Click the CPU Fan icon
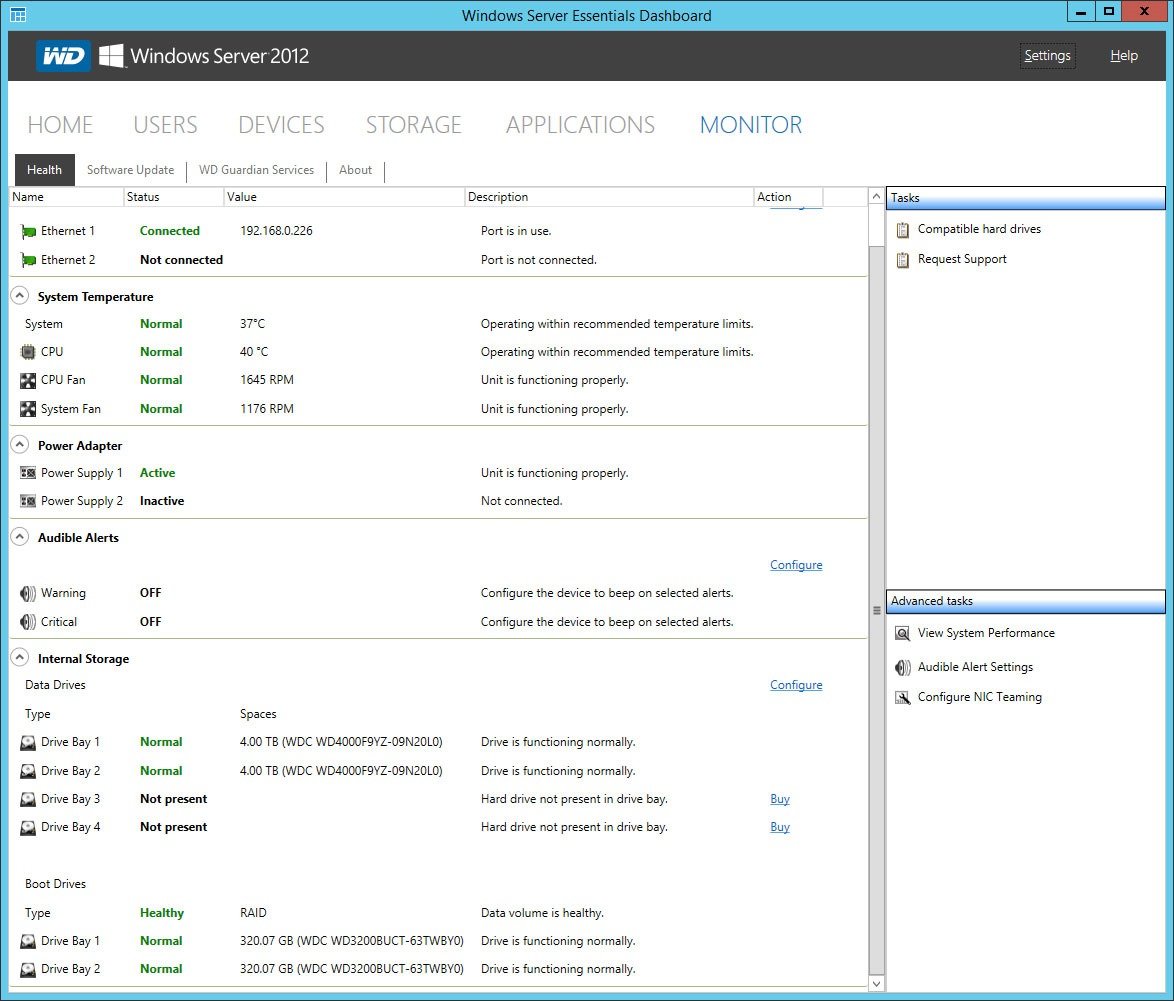The width and height of the screenshot is (1174, 1001). (x=28, y=380)
